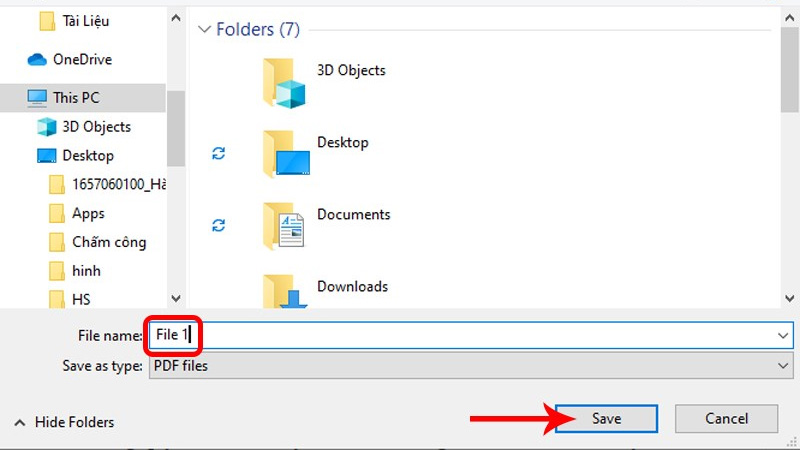Open the File name history dropdown arrow

click(x=783, y=336)
